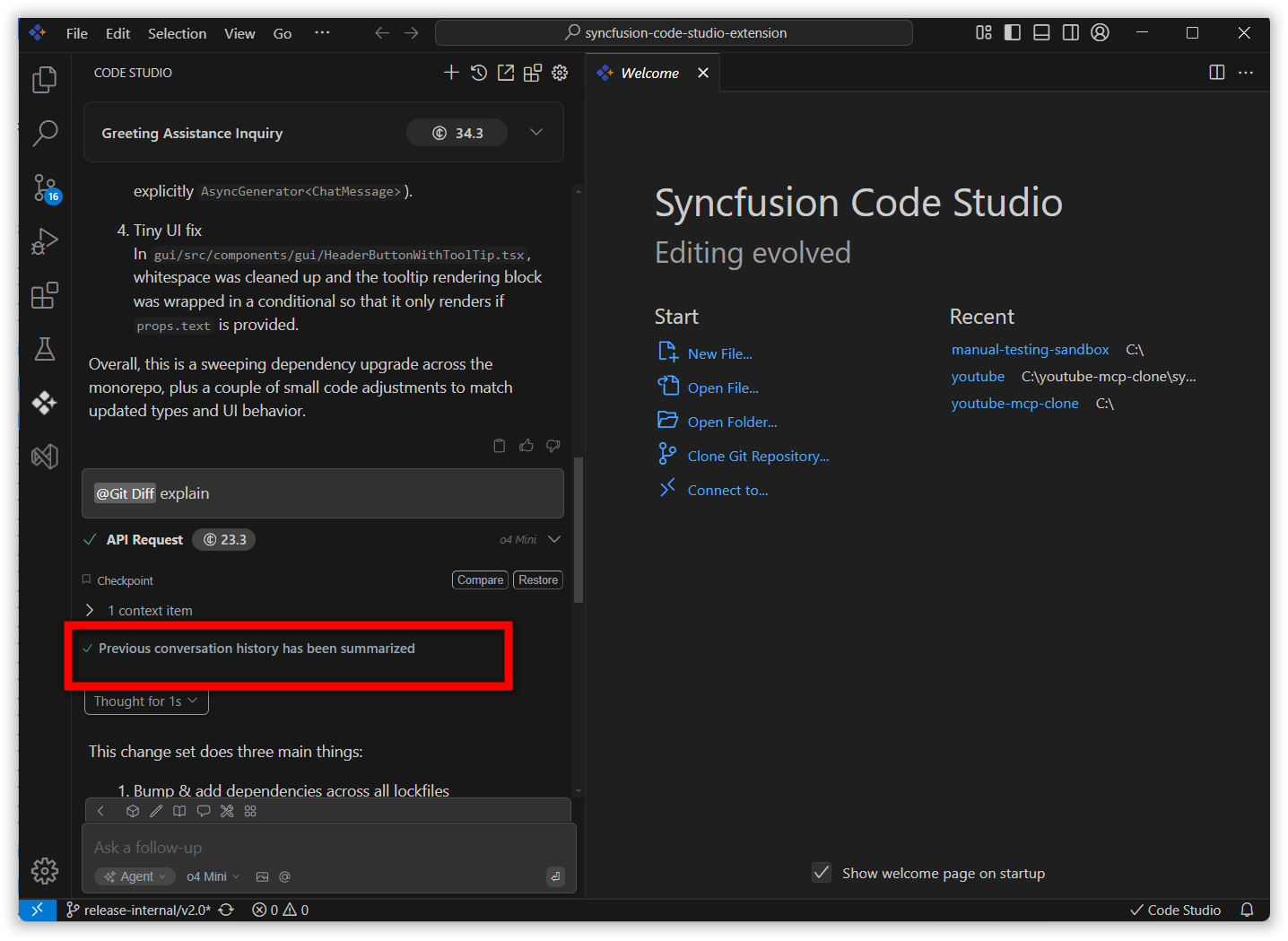Toggle Show welcome page on startup checkbox
The image size is (1288, 941).
click(822, 873)
